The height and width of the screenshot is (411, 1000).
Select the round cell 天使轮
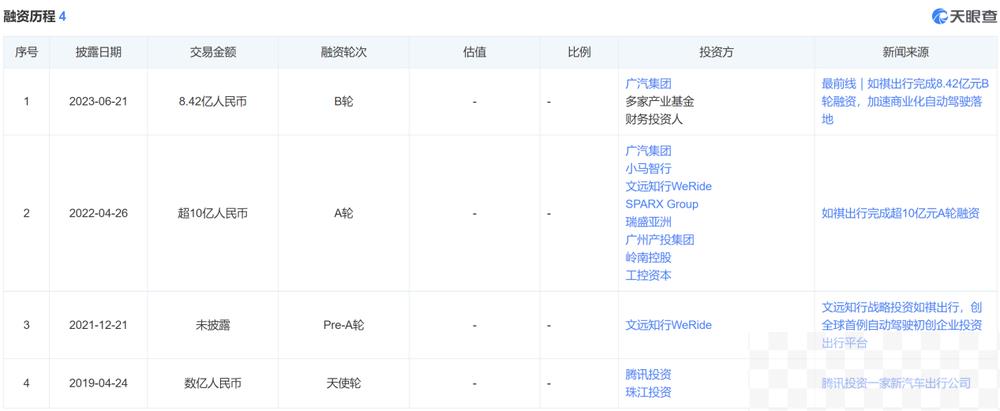[x=344, y=383]
